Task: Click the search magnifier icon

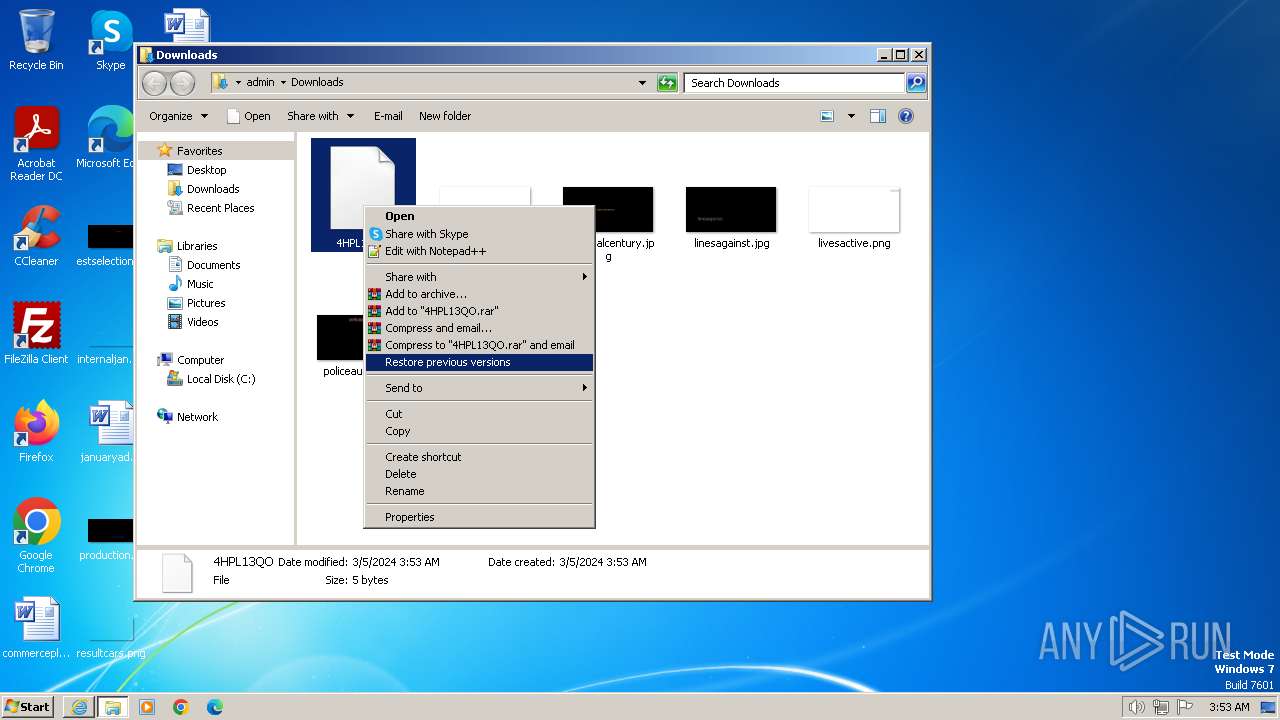Action: coord(915,83)
